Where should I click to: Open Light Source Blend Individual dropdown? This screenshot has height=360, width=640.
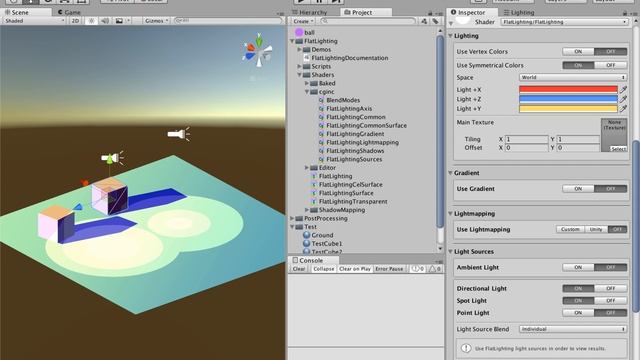point(573,329)
